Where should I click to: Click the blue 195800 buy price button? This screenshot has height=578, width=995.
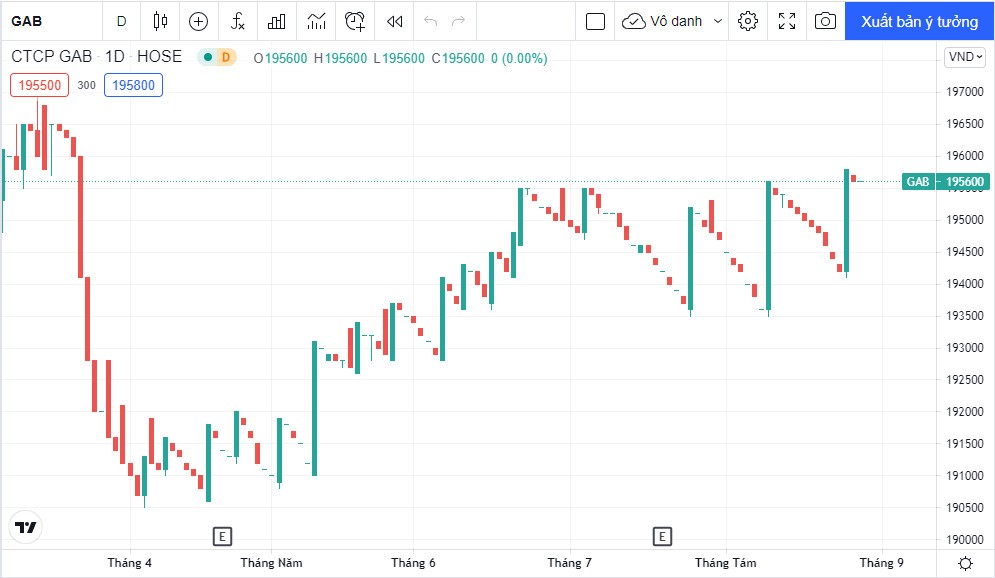[133, 85]
